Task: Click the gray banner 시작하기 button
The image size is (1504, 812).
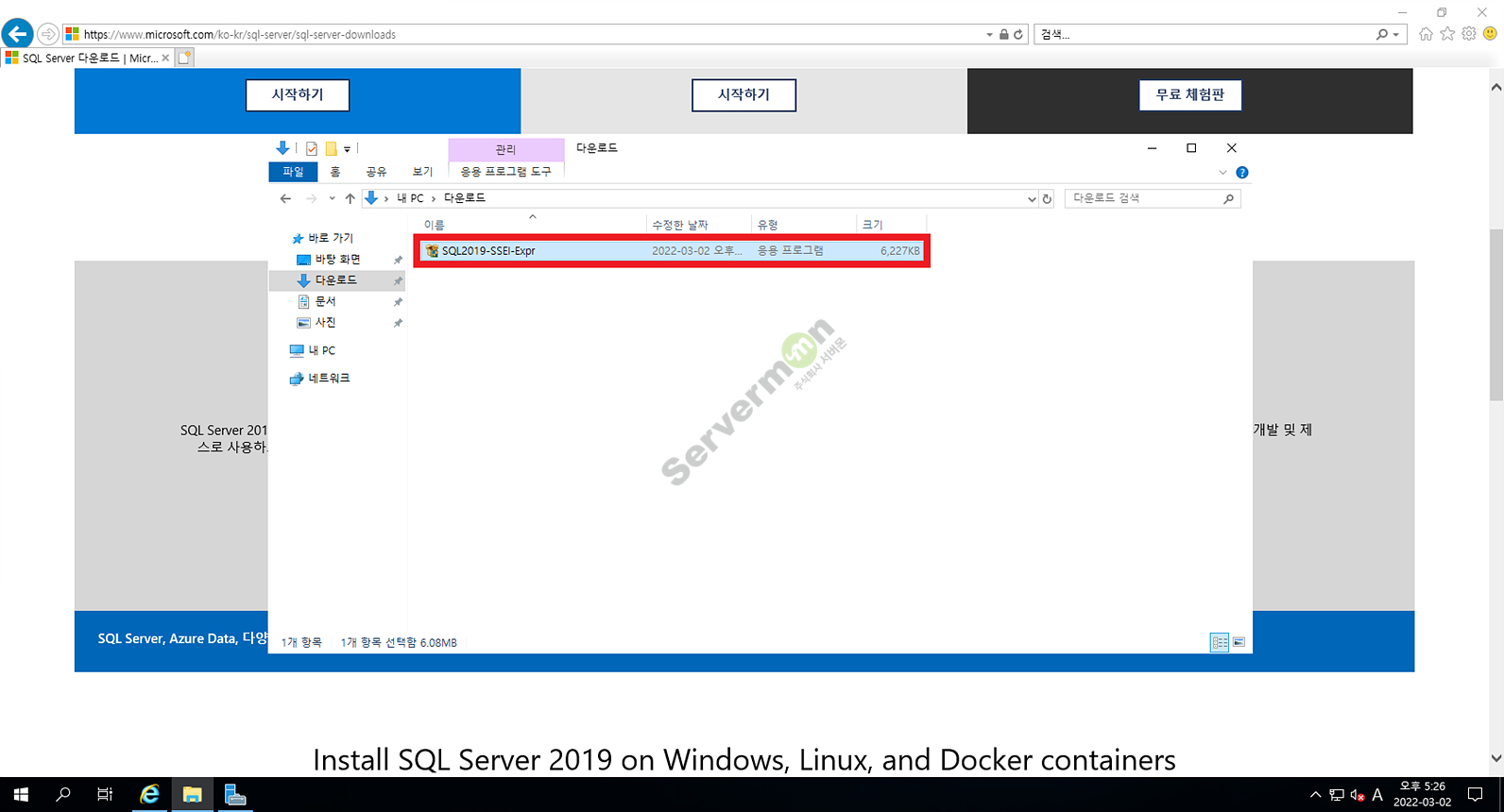Action: coord(743,94)
